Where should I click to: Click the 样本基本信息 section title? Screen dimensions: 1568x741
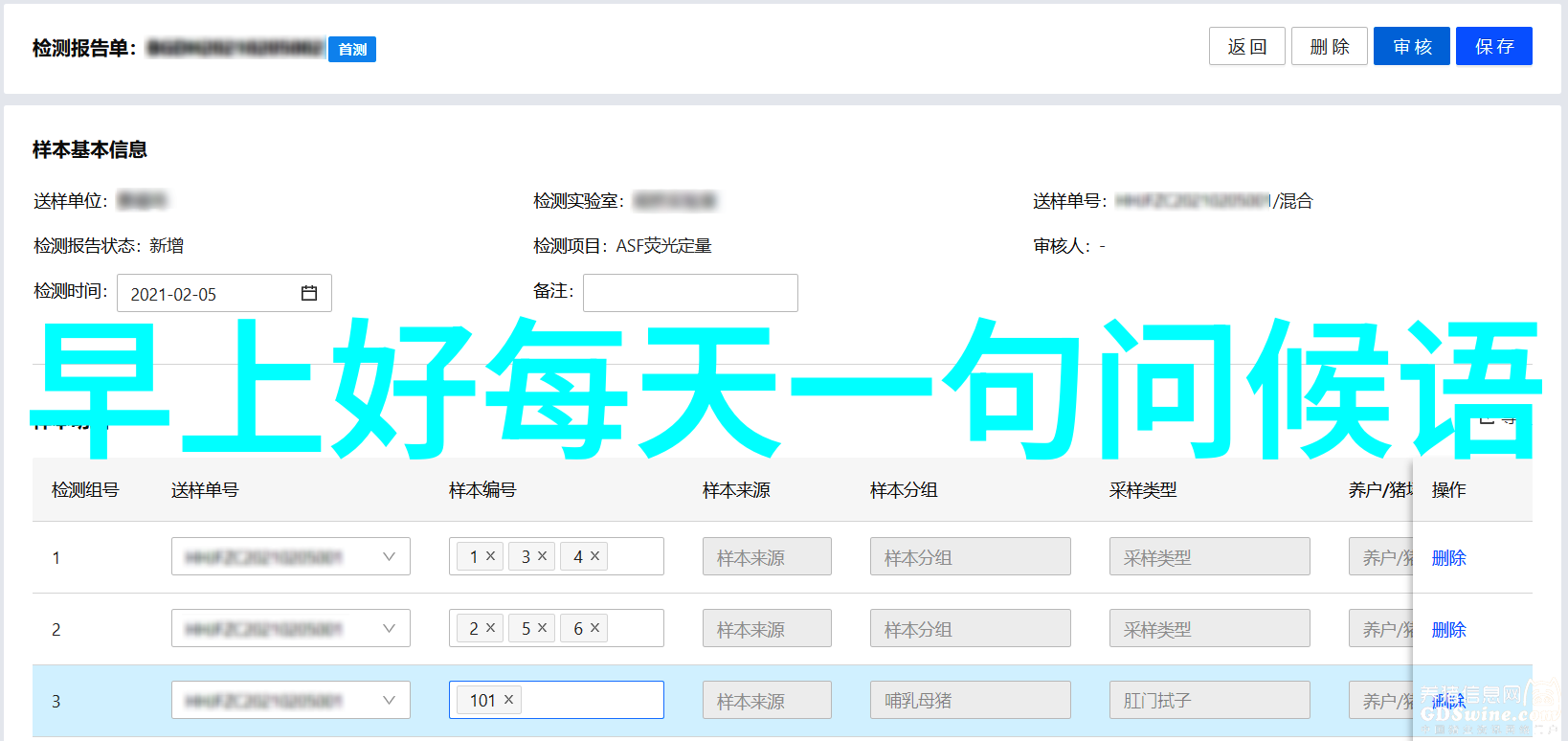[x=90, y=149]
